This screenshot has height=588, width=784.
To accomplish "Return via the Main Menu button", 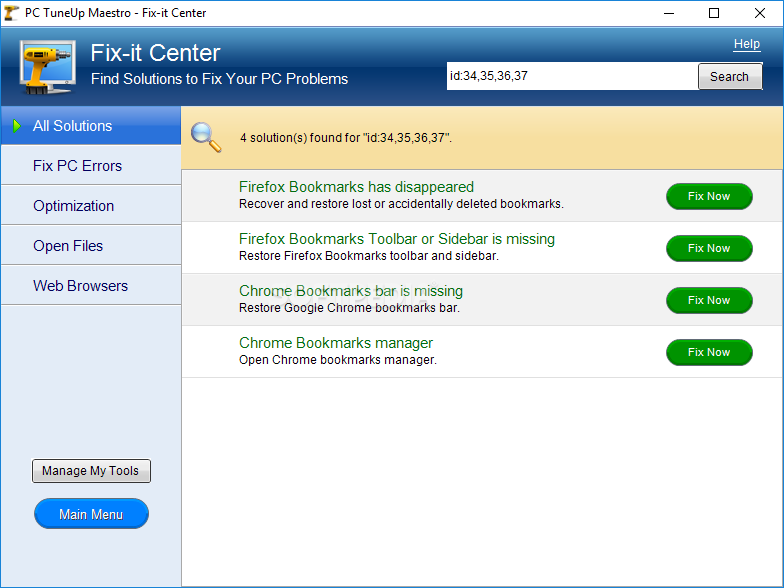I will coord(91,514).
